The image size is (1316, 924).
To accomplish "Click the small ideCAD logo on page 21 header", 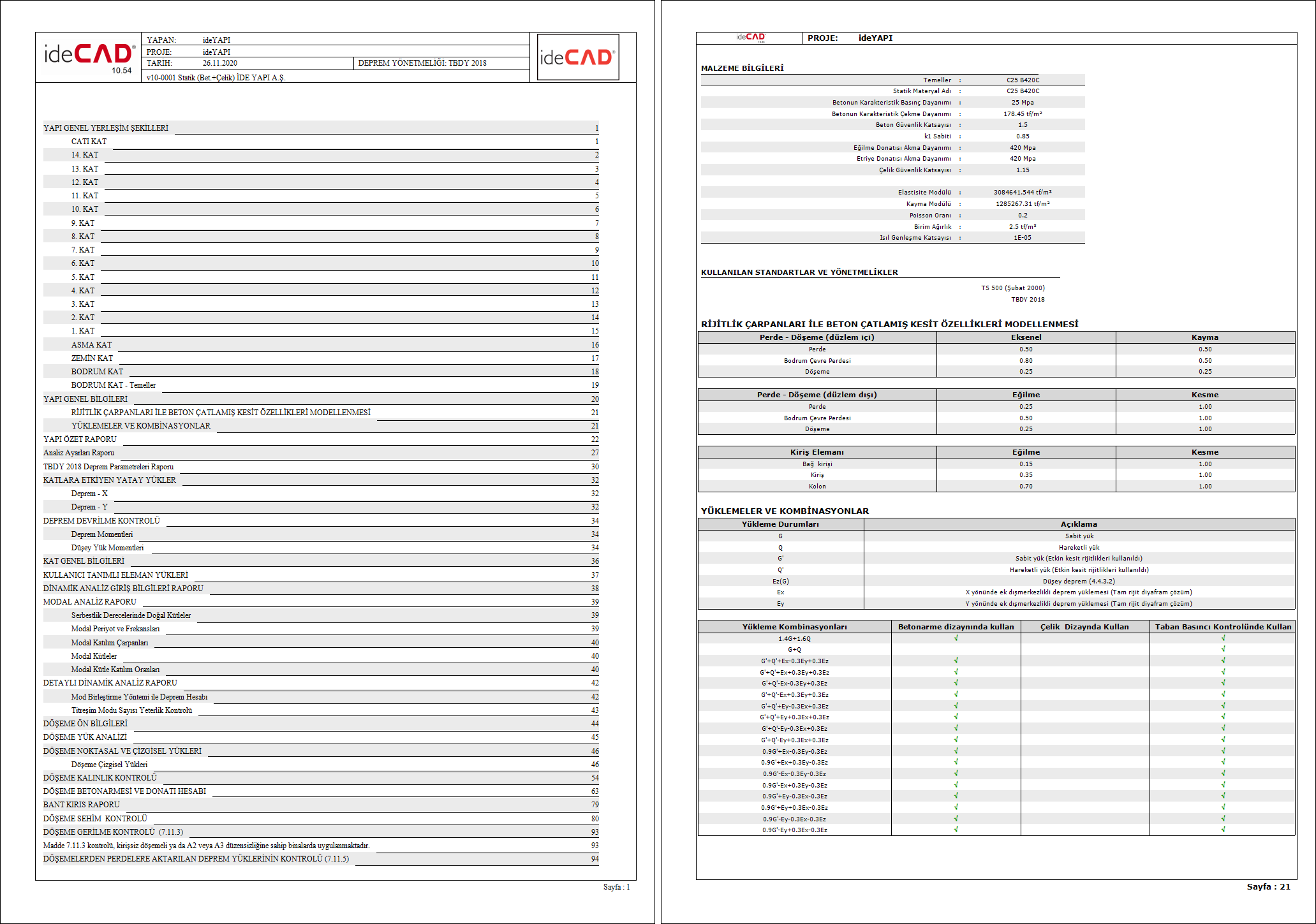I will click(x=750, y=38).
